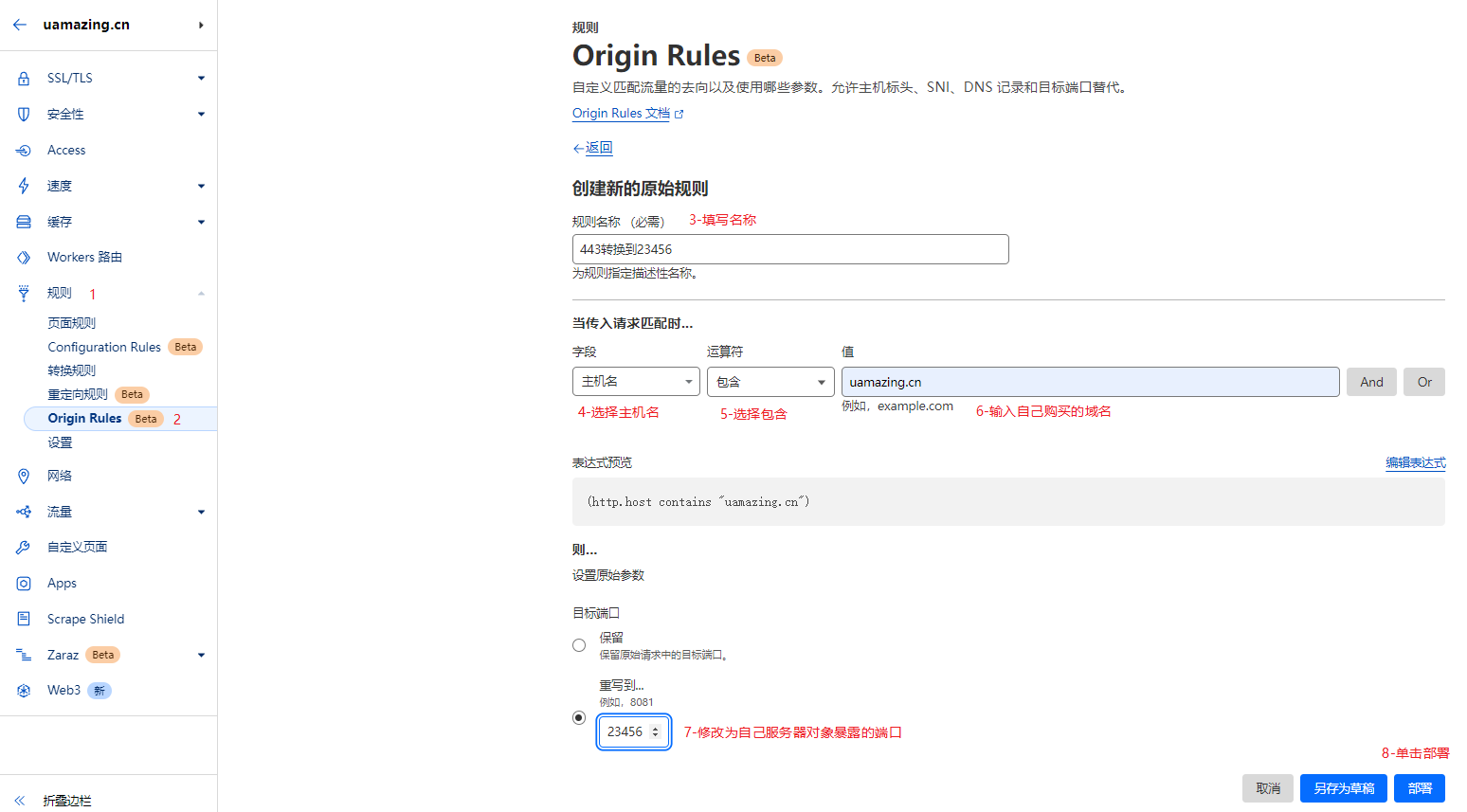Click the Web3 icon in sidebar
Screen dimensions: 1467x812
click(24, 691)
